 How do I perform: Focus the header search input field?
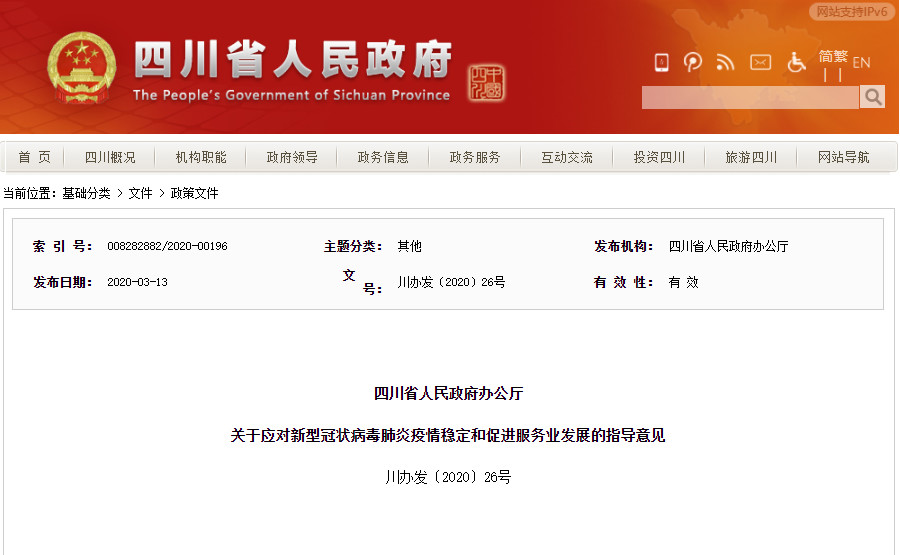750,97
